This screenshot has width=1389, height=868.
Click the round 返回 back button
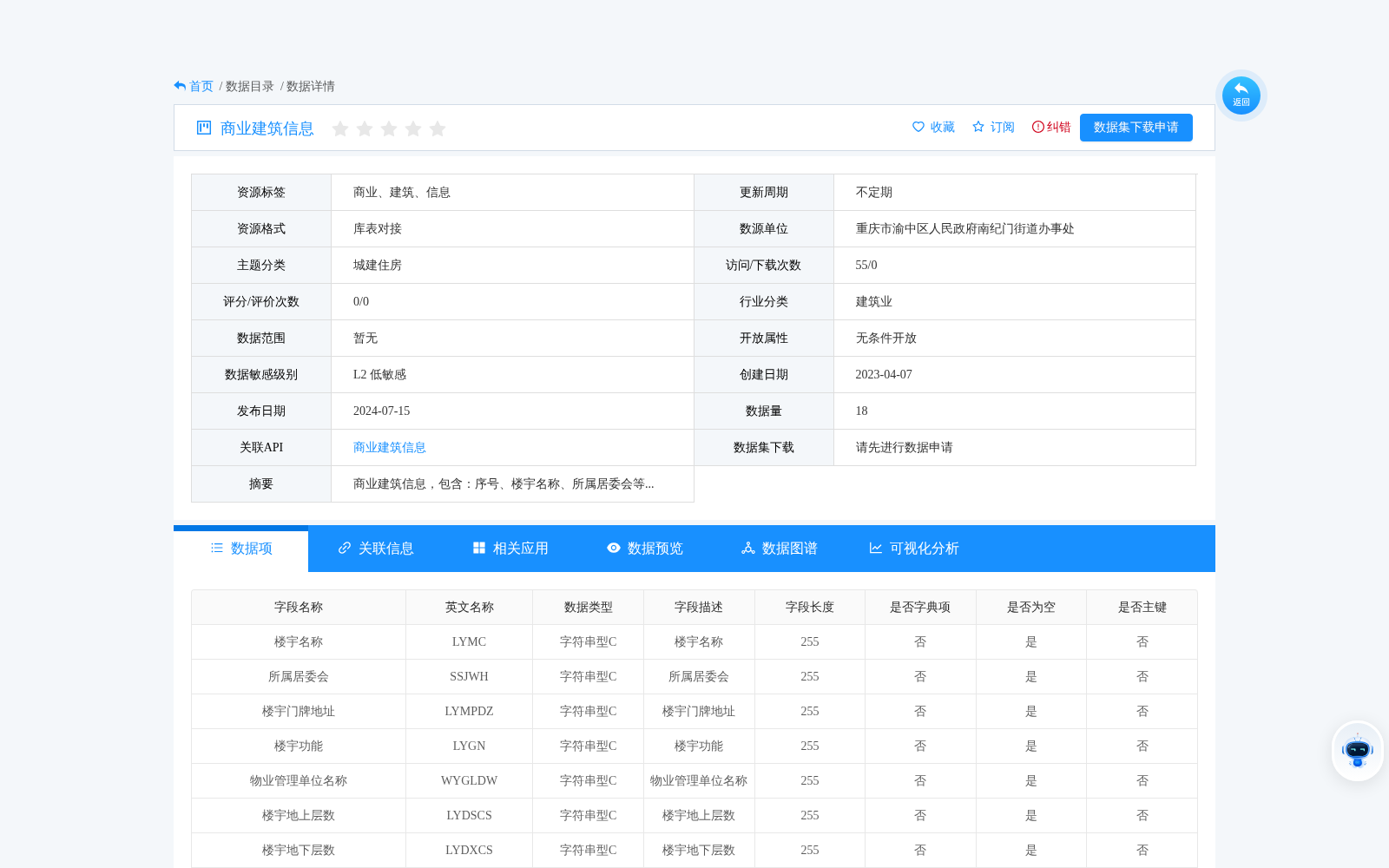click(x=1241, y=95)
